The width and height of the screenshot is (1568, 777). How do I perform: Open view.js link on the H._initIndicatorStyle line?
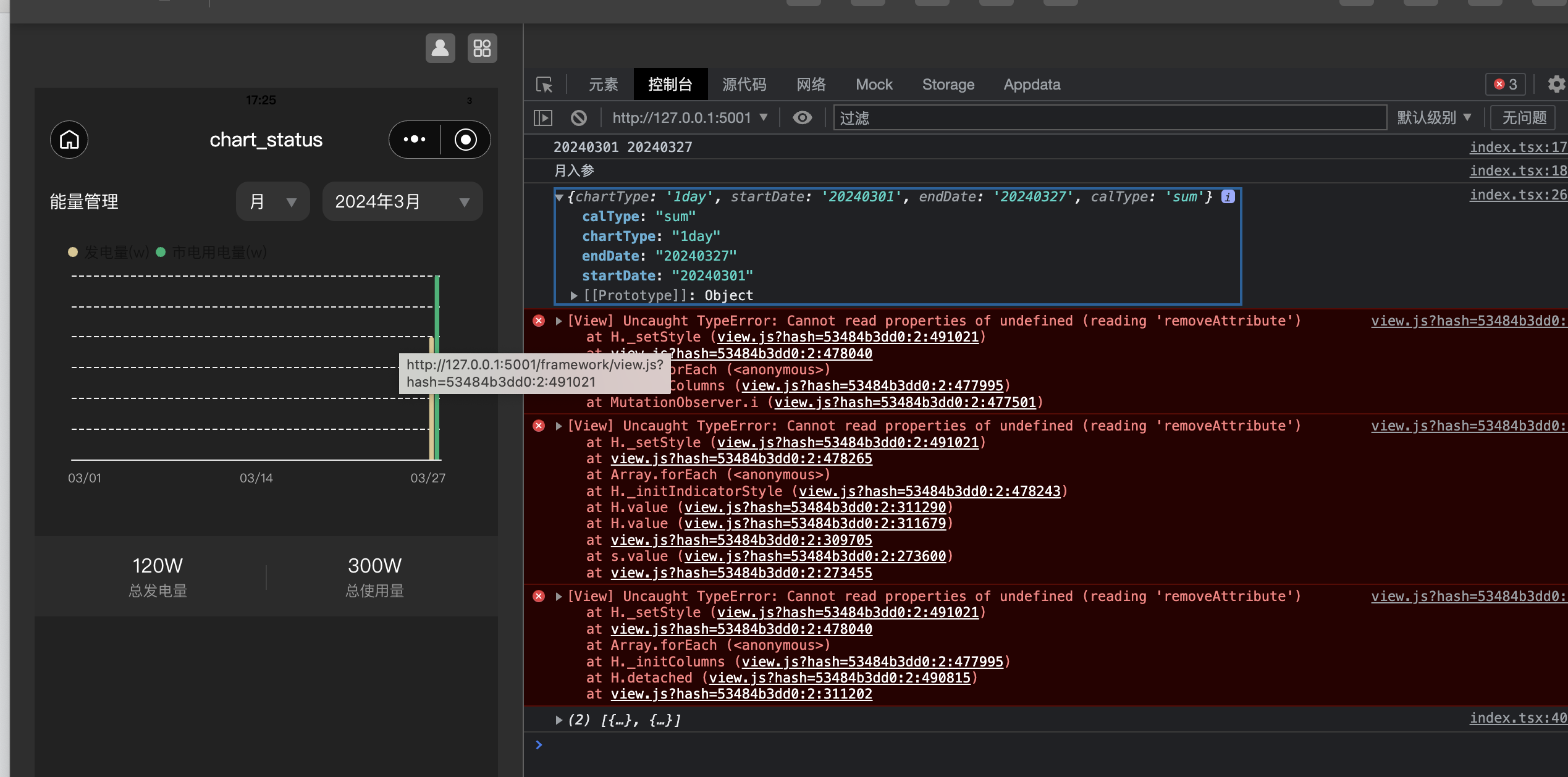point(929,491)
